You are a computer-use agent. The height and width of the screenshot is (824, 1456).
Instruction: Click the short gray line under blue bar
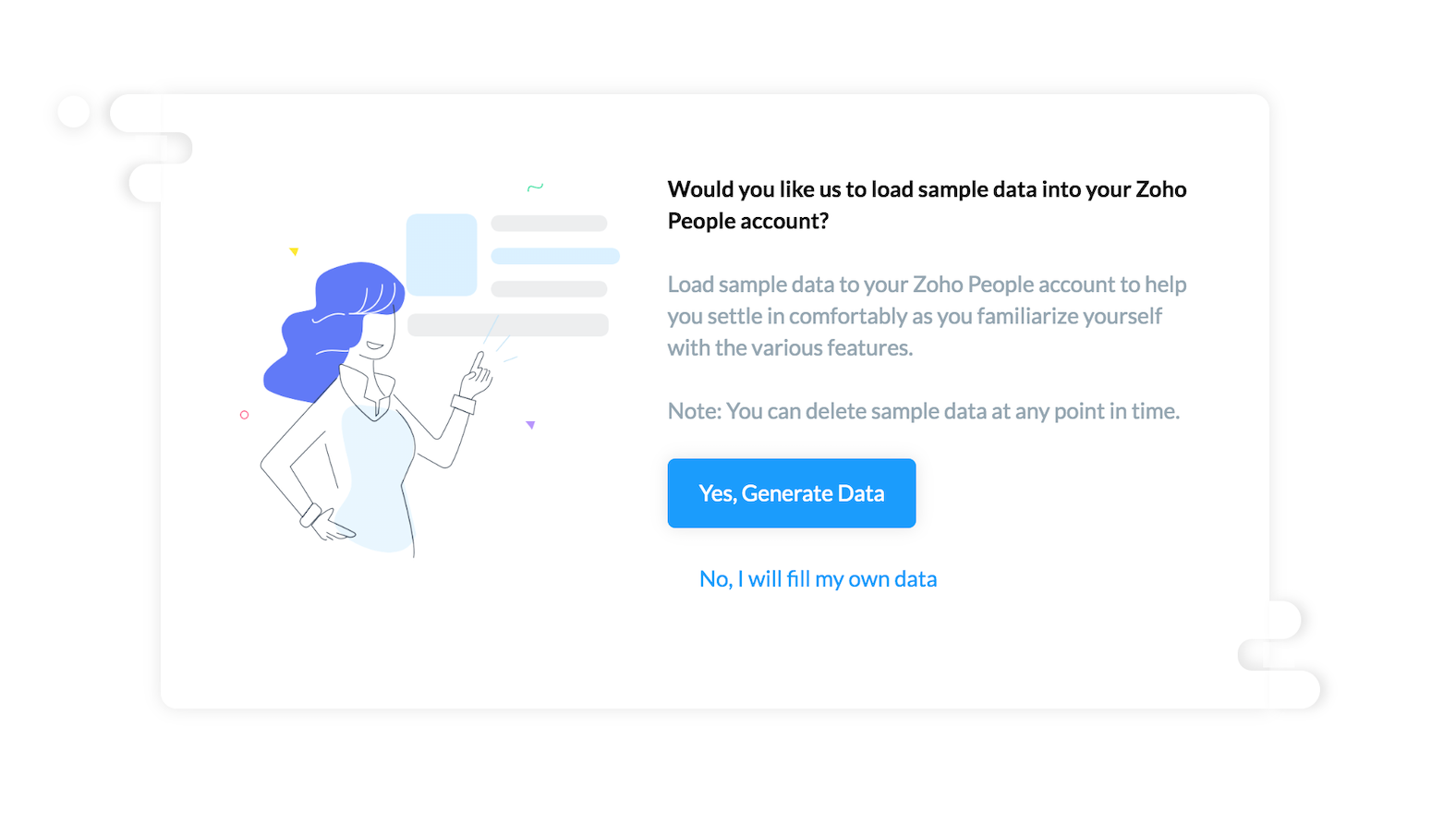click(549, 289)
